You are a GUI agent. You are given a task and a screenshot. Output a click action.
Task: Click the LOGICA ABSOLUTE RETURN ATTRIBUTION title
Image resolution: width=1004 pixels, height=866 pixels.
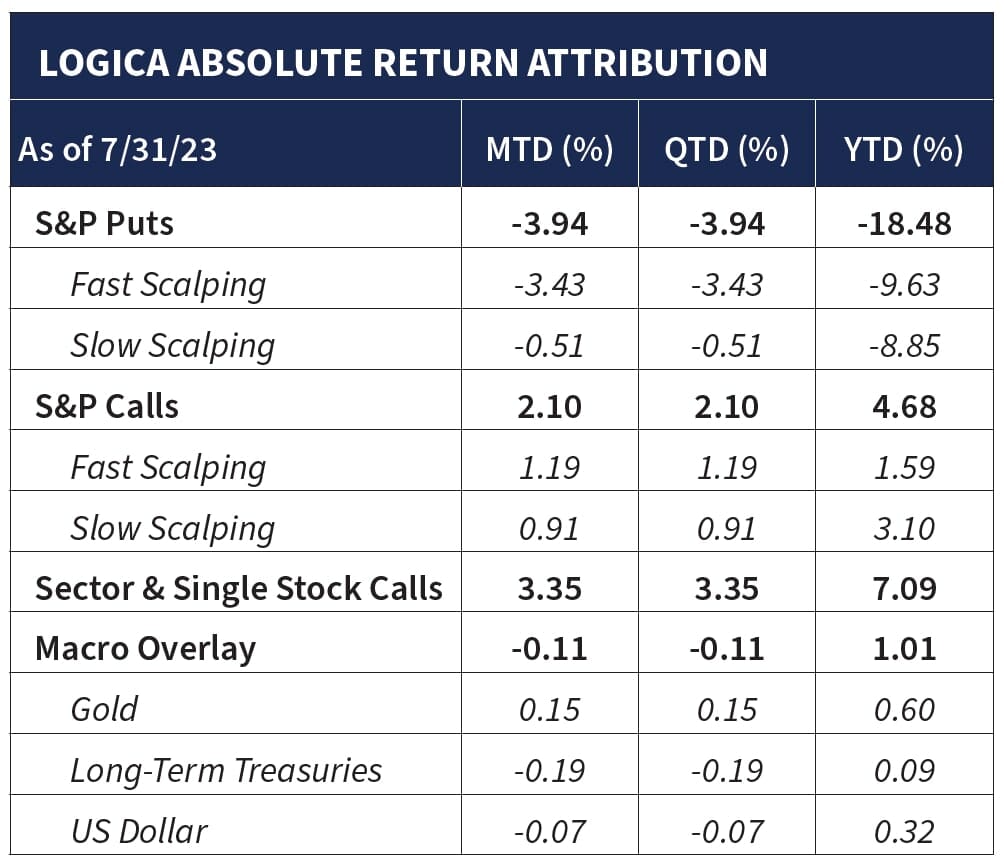pyautogui.click(x=402, y=62)
